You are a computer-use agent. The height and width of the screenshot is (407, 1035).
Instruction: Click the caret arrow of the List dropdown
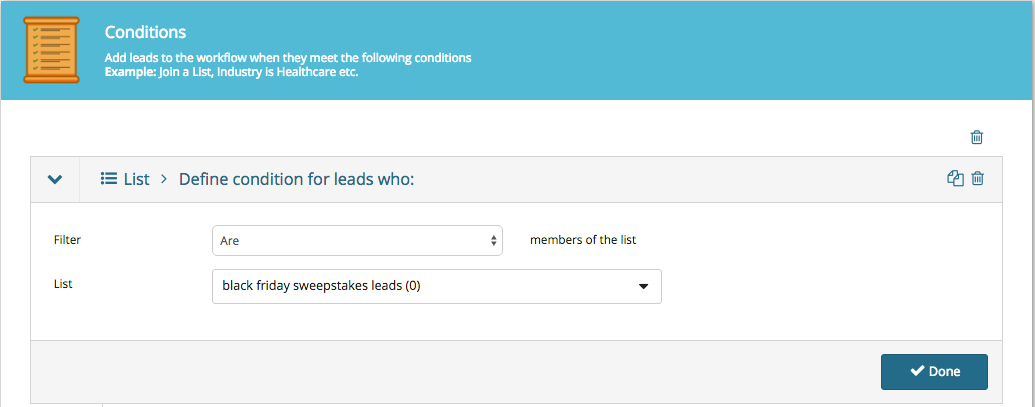(x=643, y=286)
